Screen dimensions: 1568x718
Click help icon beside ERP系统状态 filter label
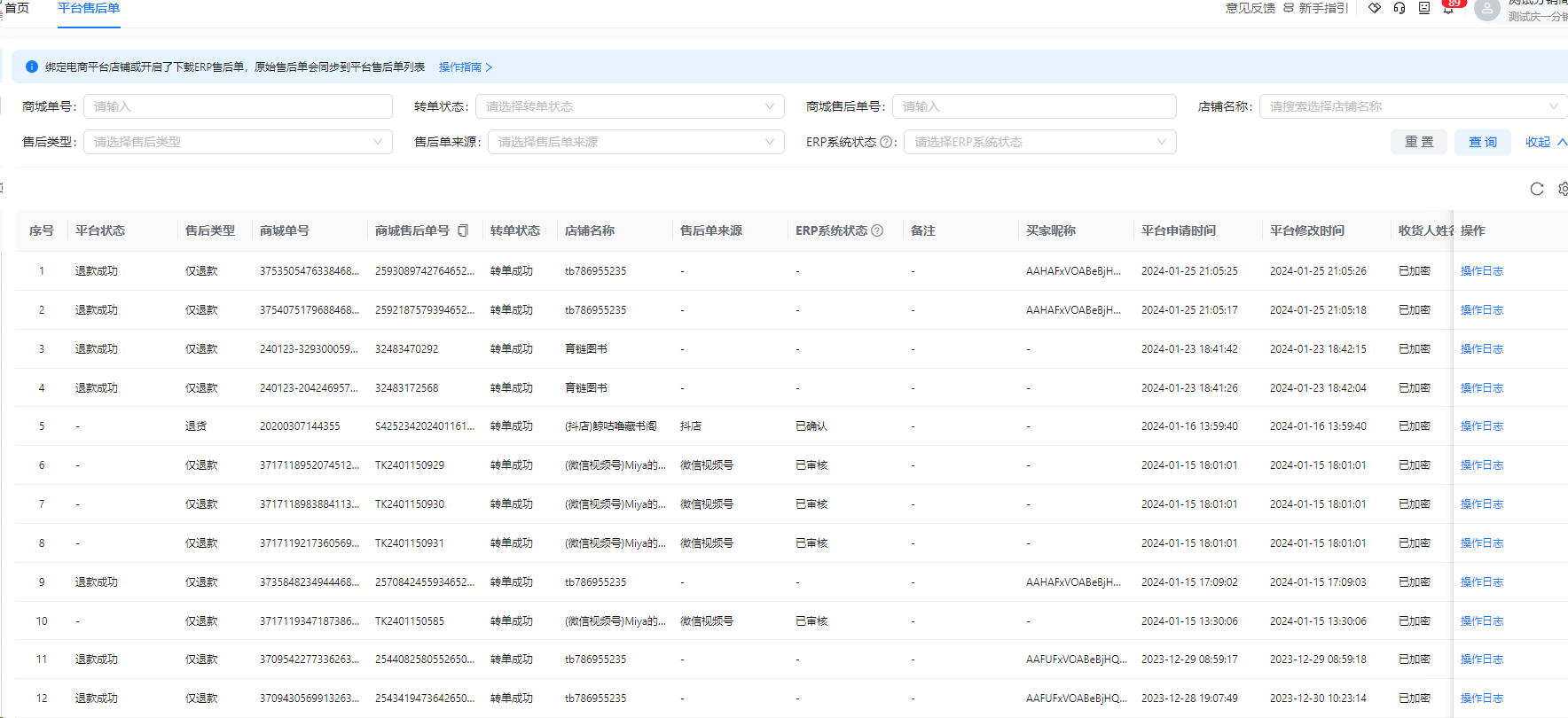(x=886, y=142)
